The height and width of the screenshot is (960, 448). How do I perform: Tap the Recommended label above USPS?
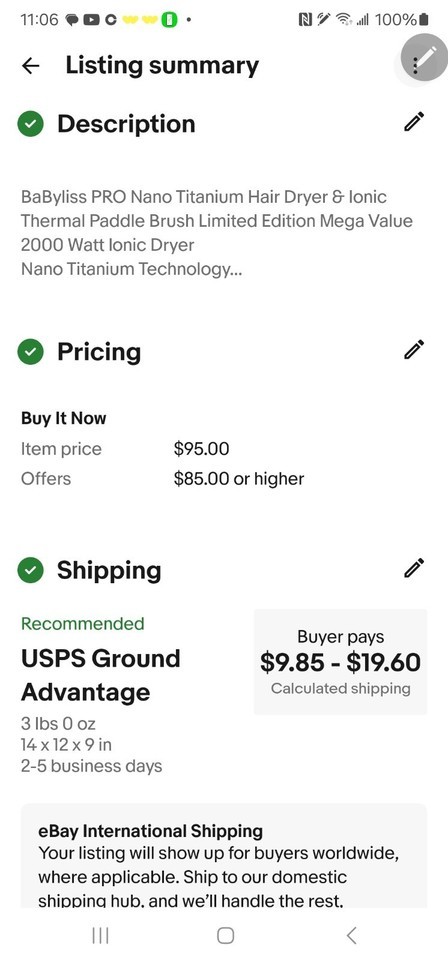click(x=83, y=623)
